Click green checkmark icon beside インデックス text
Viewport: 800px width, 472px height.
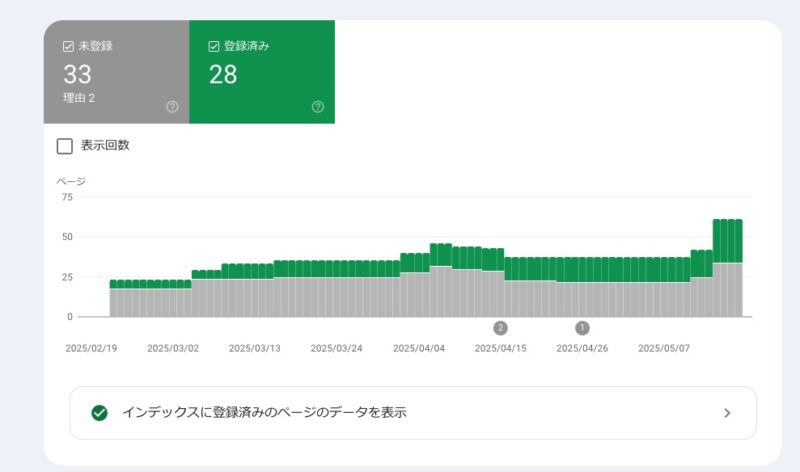point(99,413)
